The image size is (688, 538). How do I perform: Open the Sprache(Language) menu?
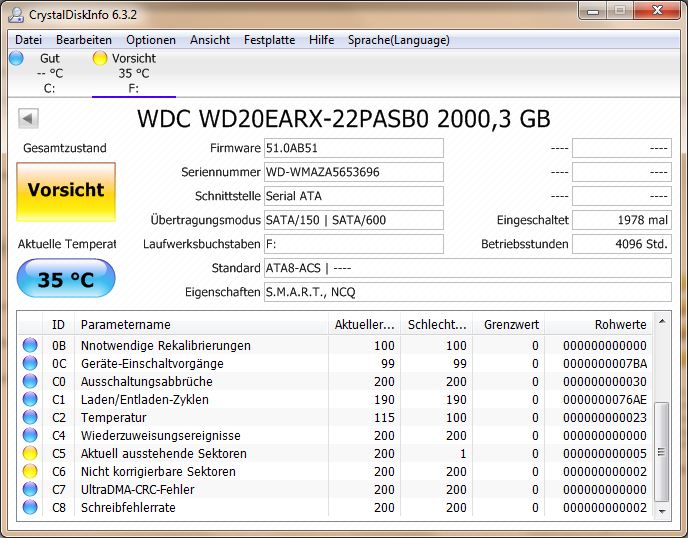point(398,40)
